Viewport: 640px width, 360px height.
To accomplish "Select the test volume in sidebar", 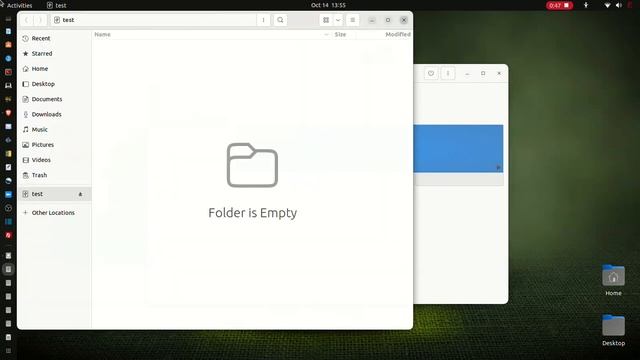I will (x=55, y=194).
